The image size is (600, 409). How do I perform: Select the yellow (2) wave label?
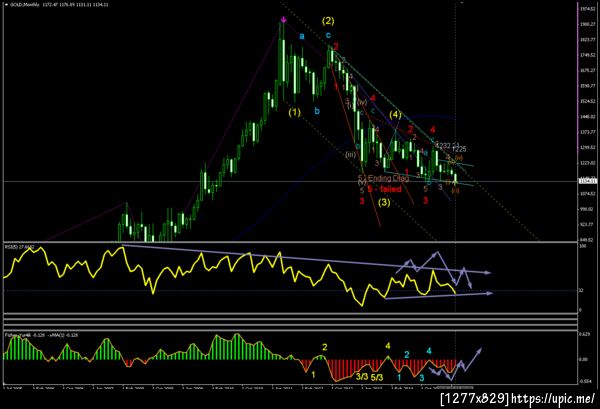pyautogui.click(x=328, y=21)
